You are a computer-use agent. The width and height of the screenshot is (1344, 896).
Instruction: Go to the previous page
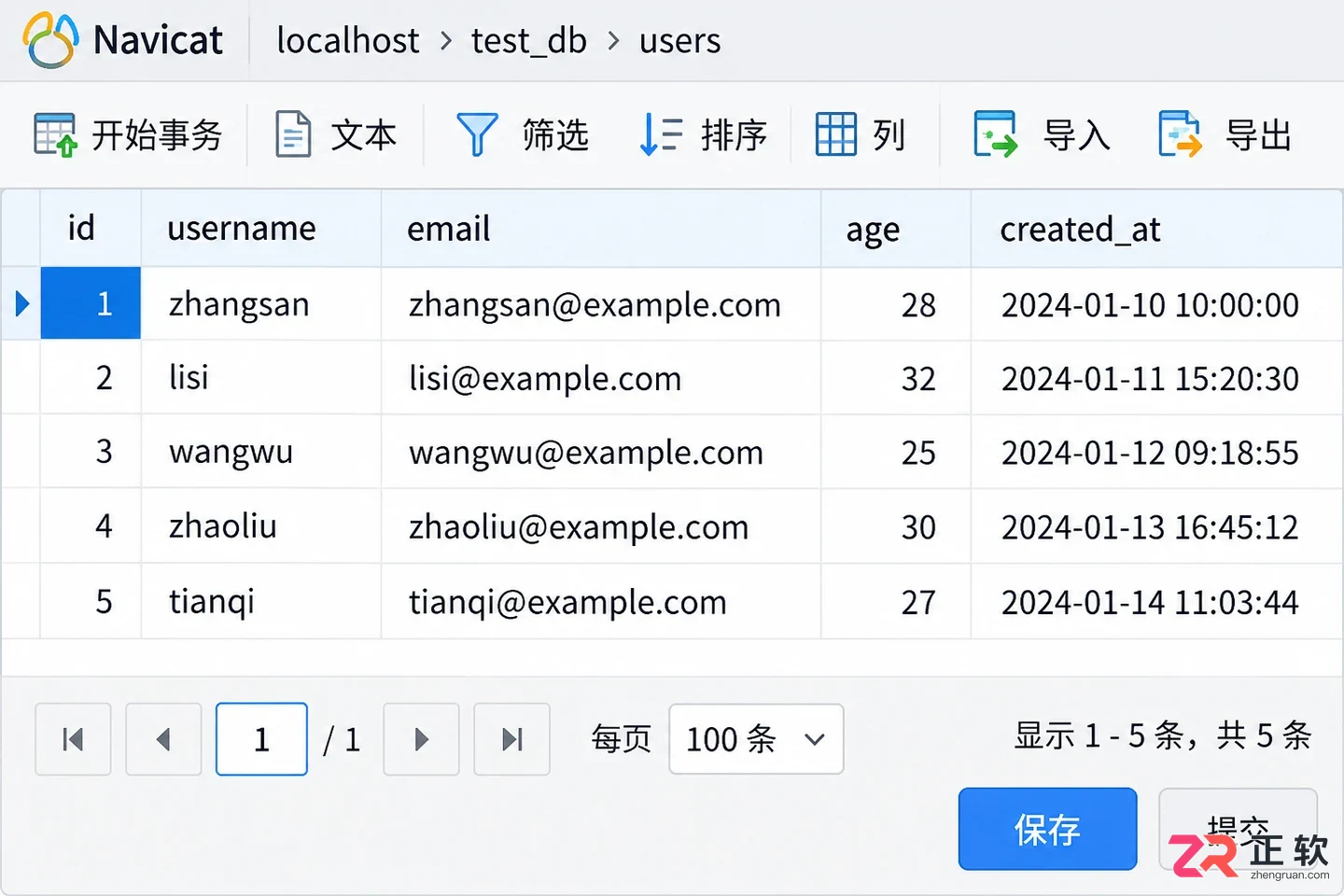coord(163,739)
